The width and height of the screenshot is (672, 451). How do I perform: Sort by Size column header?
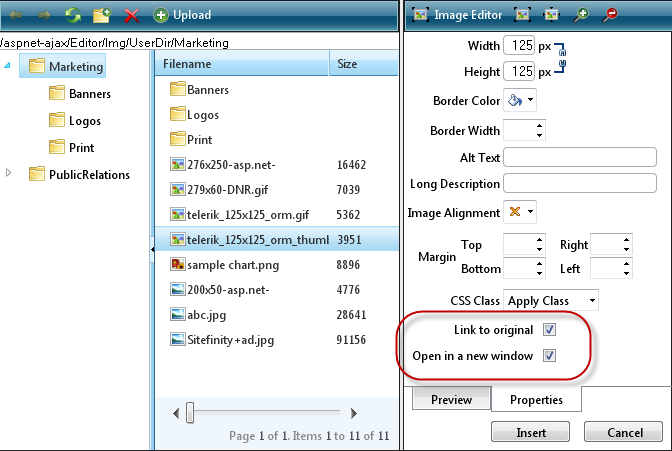363,63
